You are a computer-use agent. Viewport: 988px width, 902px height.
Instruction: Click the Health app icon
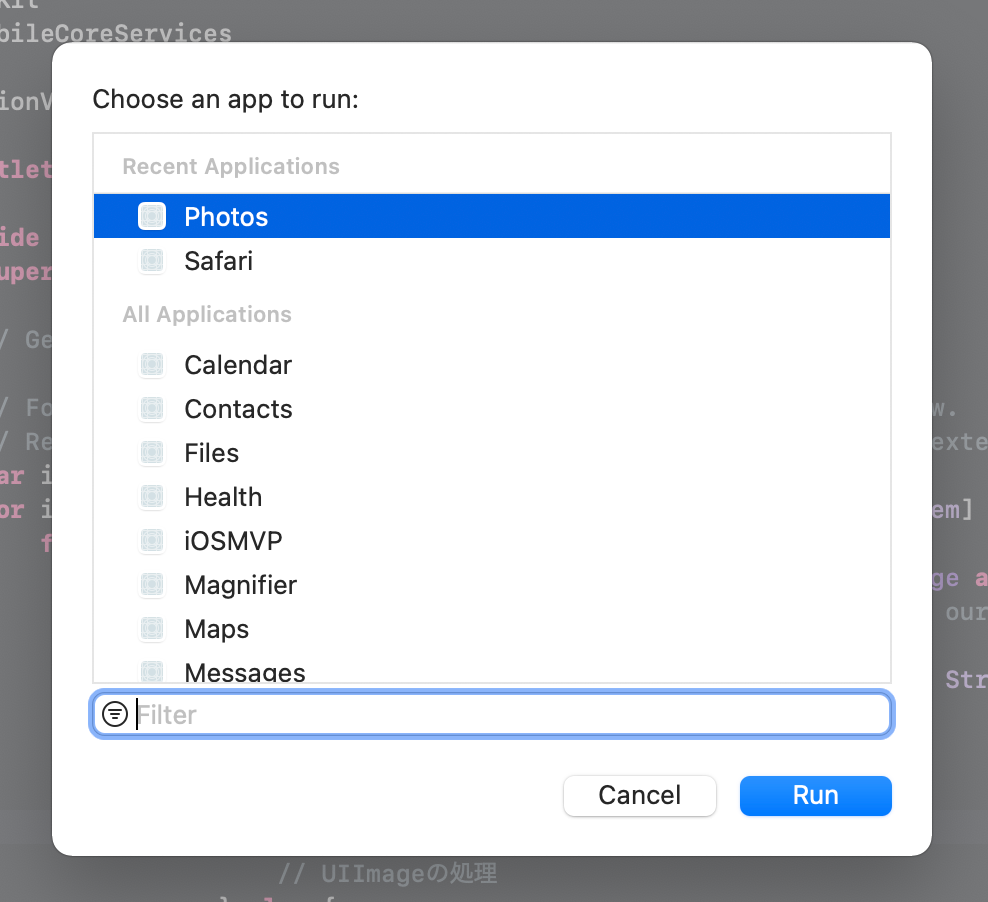(x=152, y=496)
